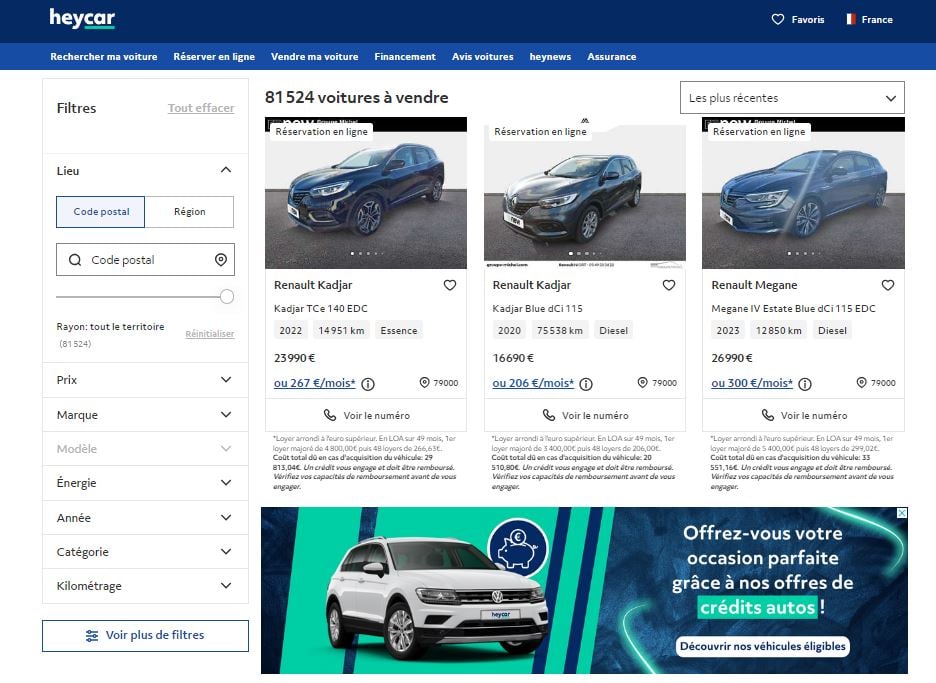
Task: Open Vendre ma voiture menu
Action: point(315,57)
